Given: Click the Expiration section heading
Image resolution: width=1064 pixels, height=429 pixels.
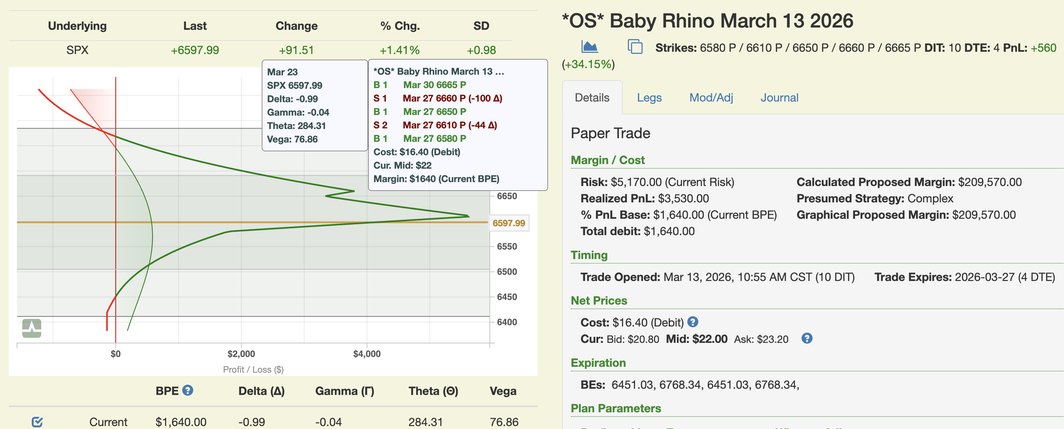Looking at the screenshot, I should click(x=598, y=362).
